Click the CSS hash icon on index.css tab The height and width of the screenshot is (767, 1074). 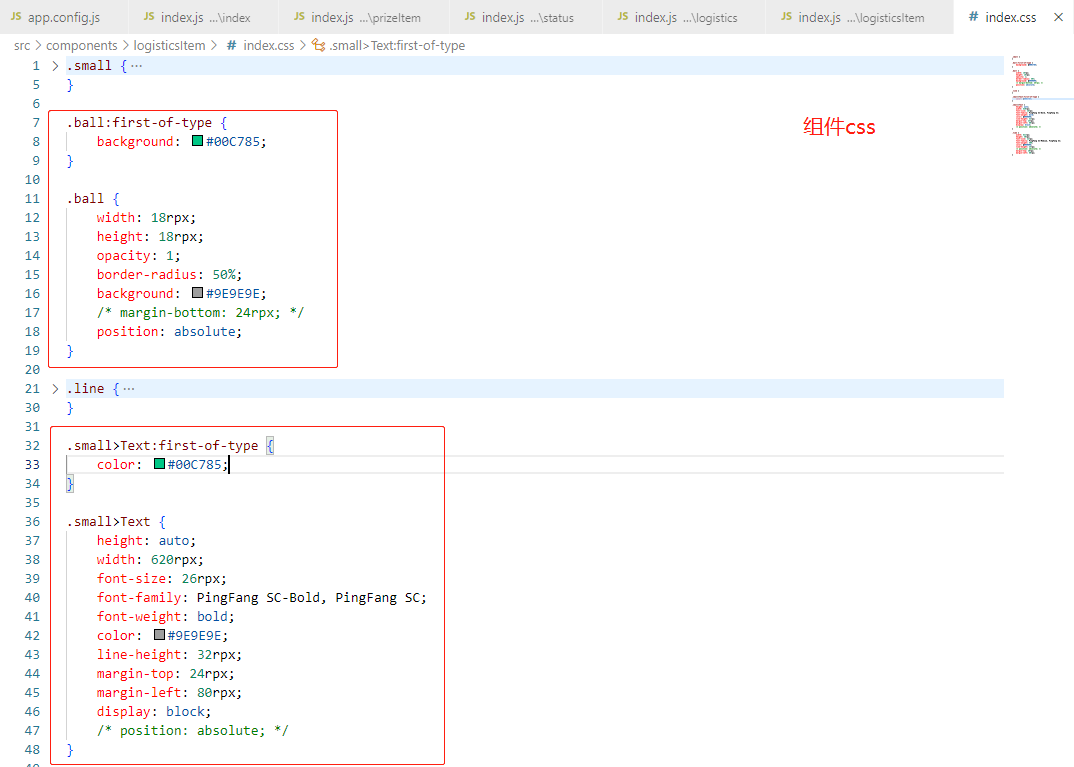973,16
